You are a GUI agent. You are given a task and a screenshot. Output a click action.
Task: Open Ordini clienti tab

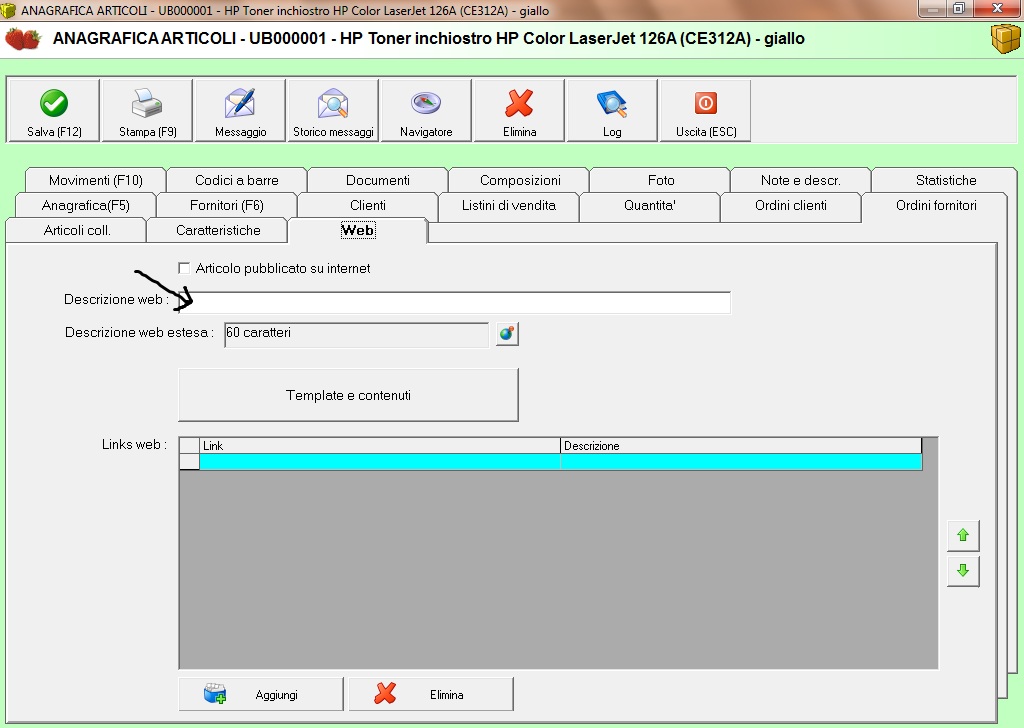point(791,206)
